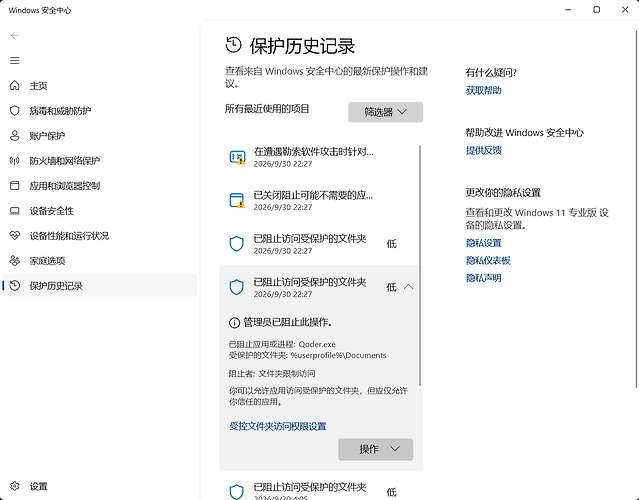Click the %userprofile%\Documents folder text
Screen dimensions: 639x500
[x=338, y=355]
